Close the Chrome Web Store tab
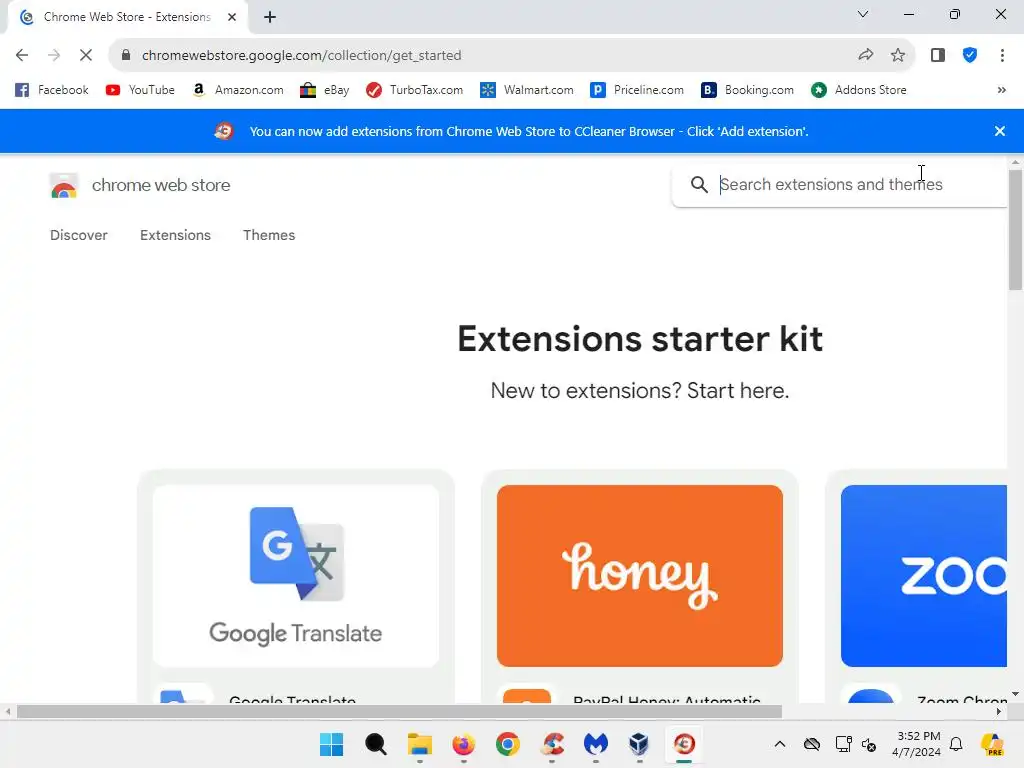The image size is (1024, 768). point(232,17)
